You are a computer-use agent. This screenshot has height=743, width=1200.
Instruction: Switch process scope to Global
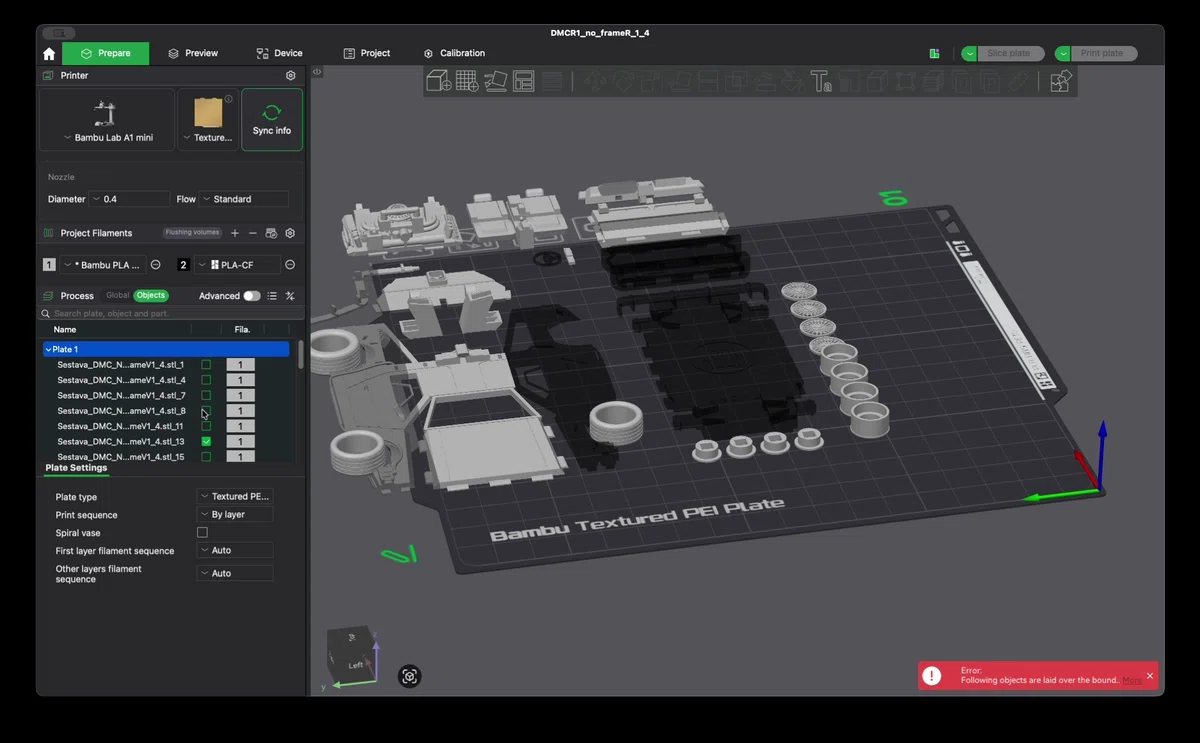(x=118, y=295)
